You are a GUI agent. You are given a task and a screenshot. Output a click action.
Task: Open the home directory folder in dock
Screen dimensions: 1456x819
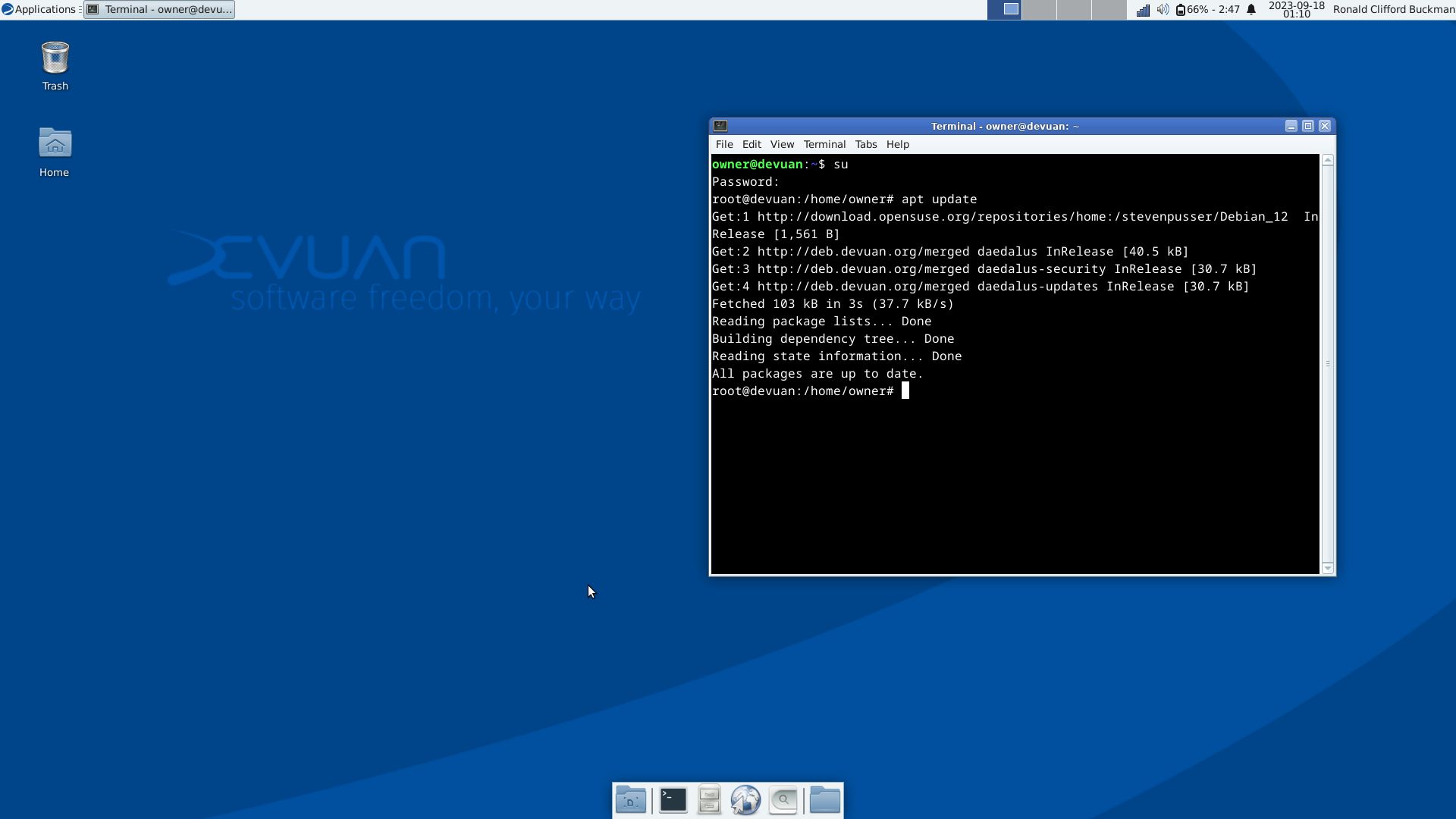tap(824, 800)
